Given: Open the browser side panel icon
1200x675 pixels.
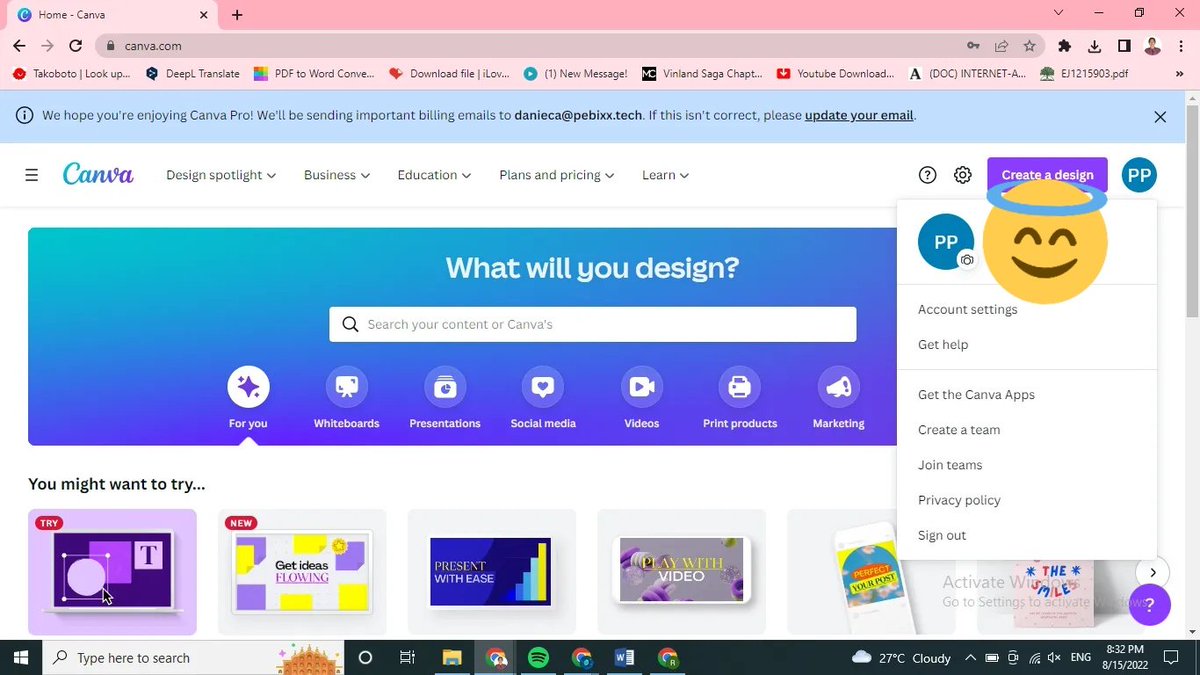Looking at the screenshot, I should [1124, 46].
